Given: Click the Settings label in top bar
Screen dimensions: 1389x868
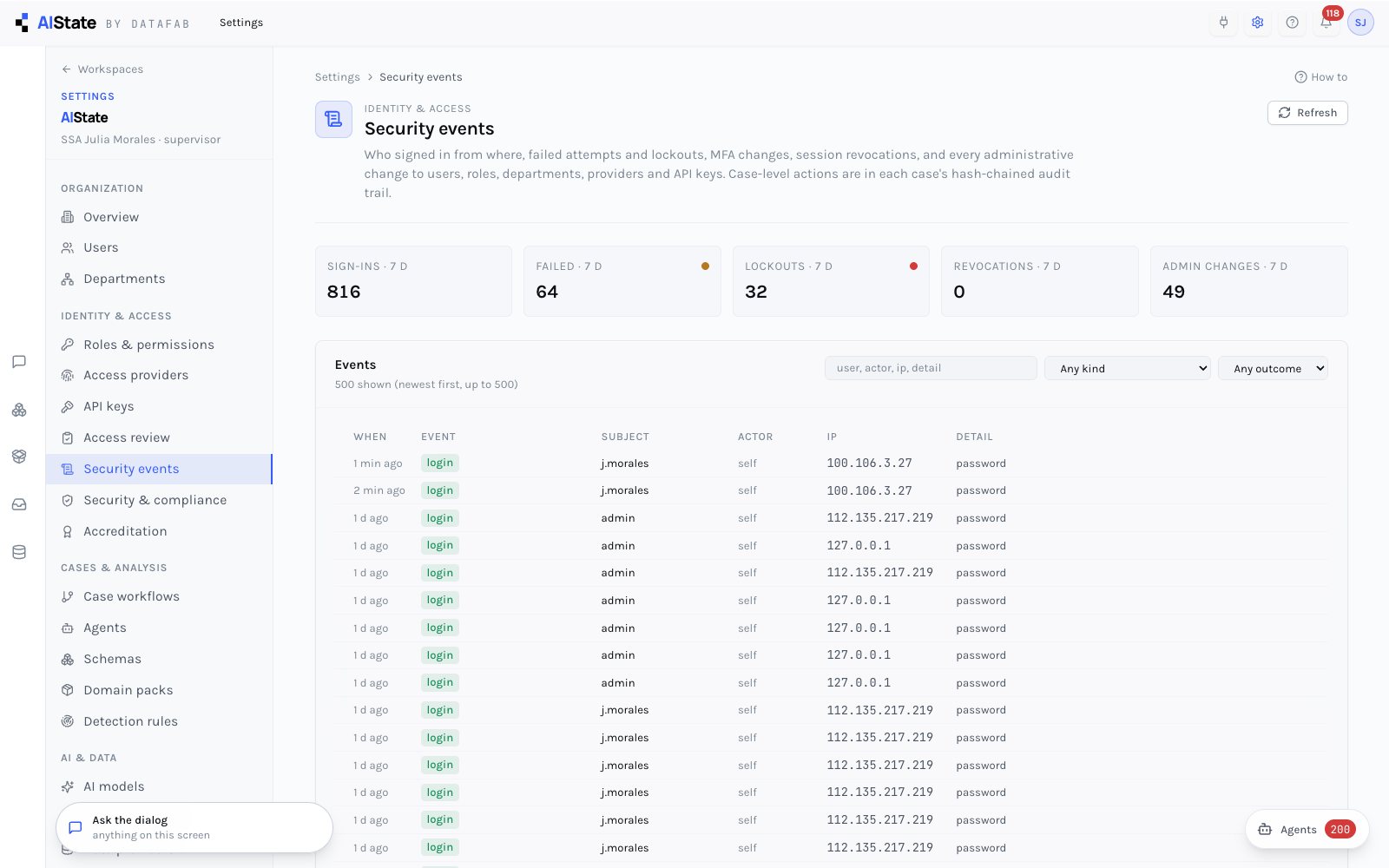Looking at the screenshot, I should (241, 23).
